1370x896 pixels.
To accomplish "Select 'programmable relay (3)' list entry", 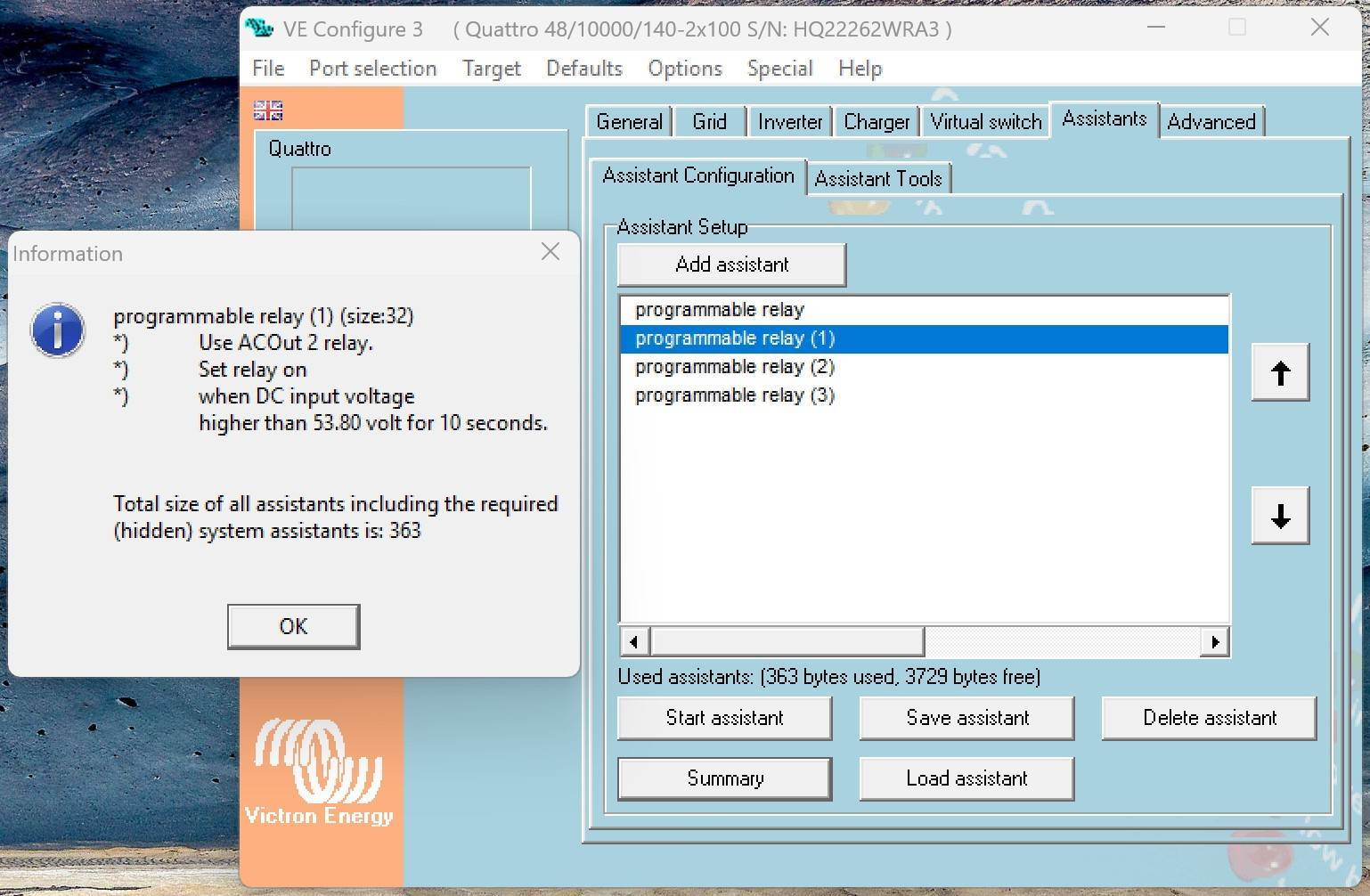I will point(925,395).
